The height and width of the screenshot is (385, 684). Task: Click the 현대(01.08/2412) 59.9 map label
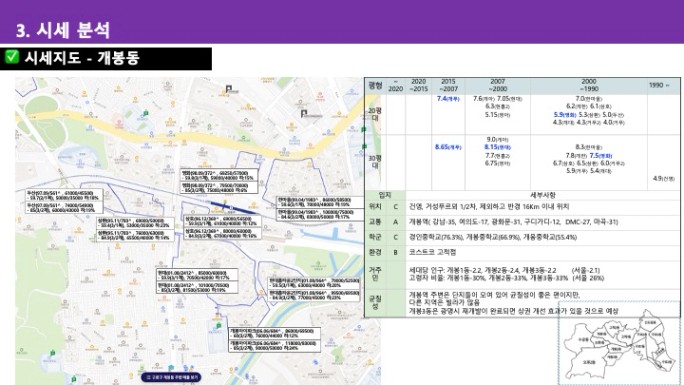coord(198,275)
